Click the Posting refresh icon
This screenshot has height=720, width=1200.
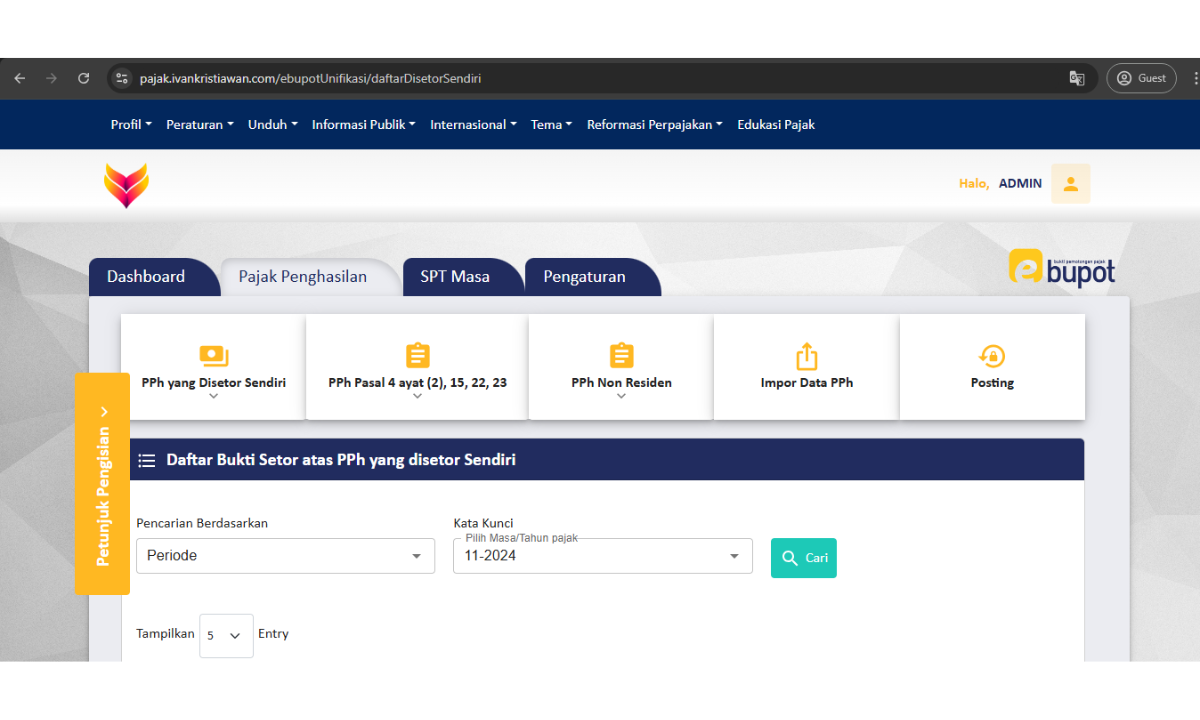tap(992, 356)
